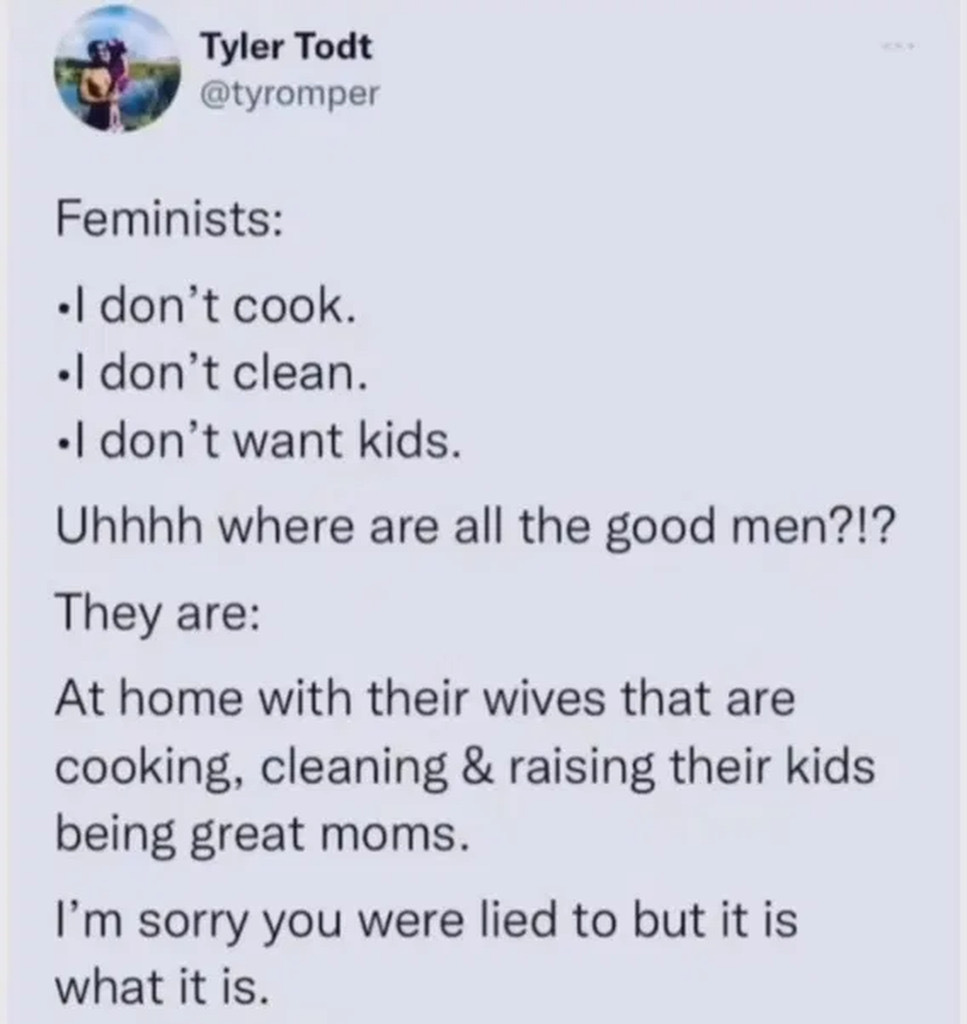
Task: Click the 'At home with their wives' line
Action: 424,697
